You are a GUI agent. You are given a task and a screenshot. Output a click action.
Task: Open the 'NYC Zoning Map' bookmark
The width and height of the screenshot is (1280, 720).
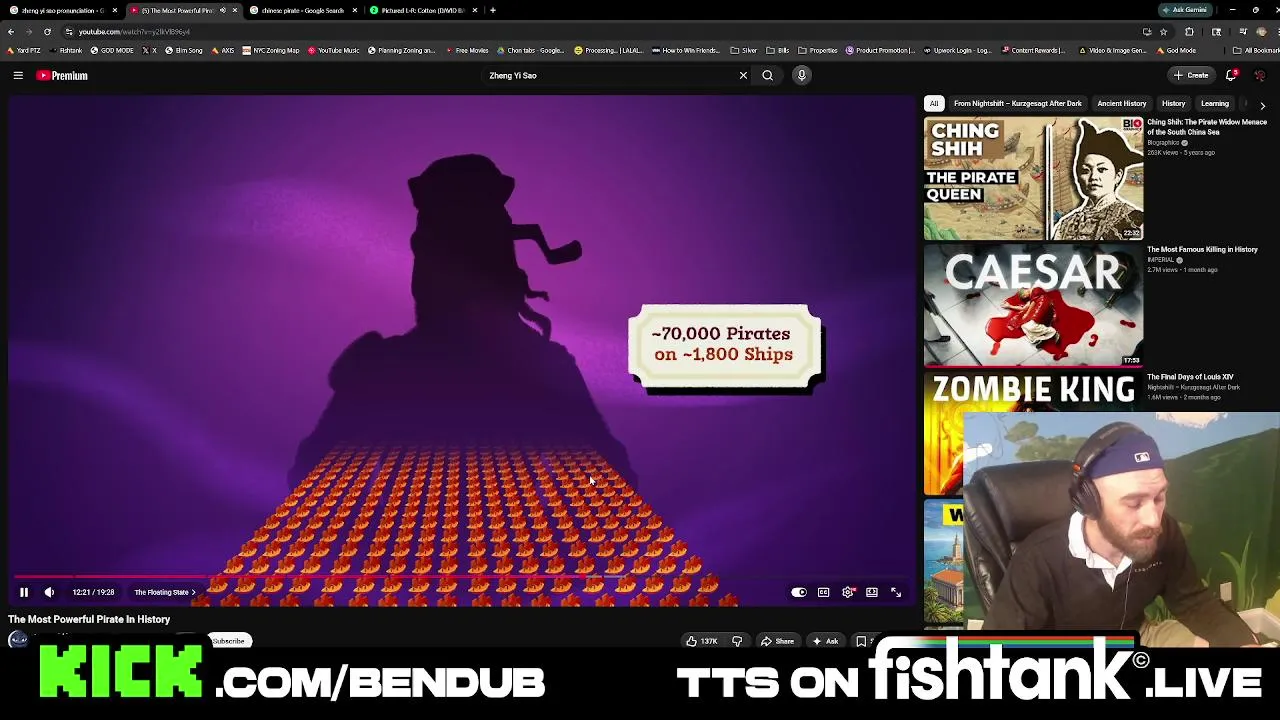(x=270, y=50)
